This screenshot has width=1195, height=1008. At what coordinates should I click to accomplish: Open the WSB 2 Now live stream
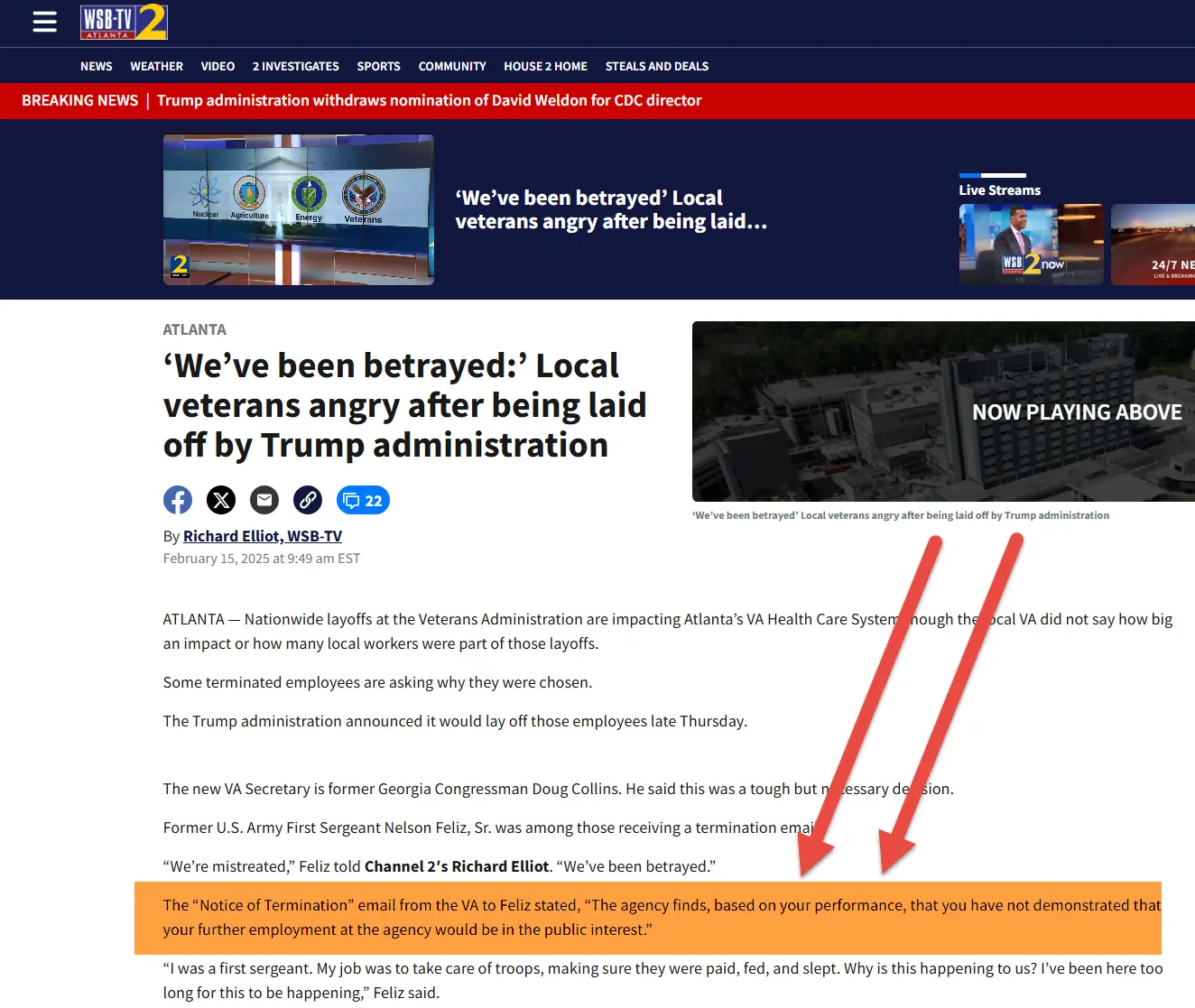[x=1031, y=245]
